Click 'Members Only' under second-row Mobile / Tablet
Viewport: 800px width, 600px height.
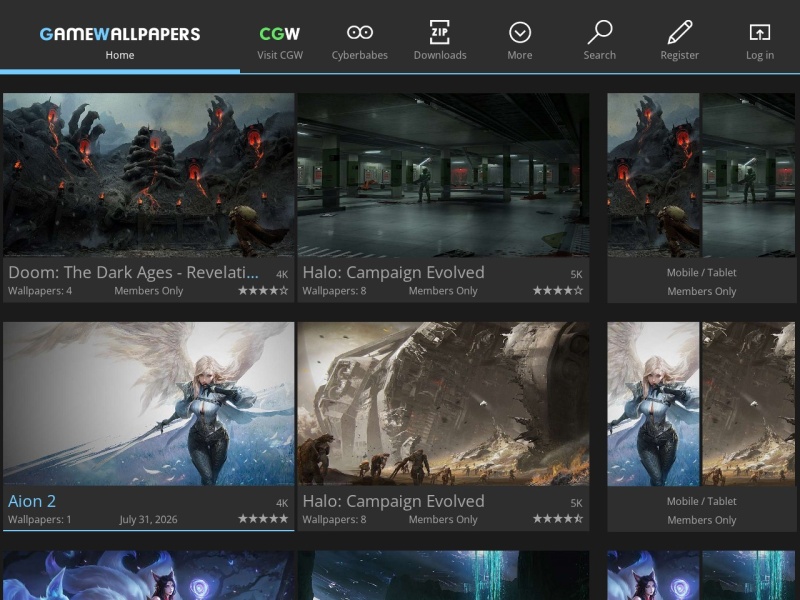pyautogui.click(x=702, y=520)
